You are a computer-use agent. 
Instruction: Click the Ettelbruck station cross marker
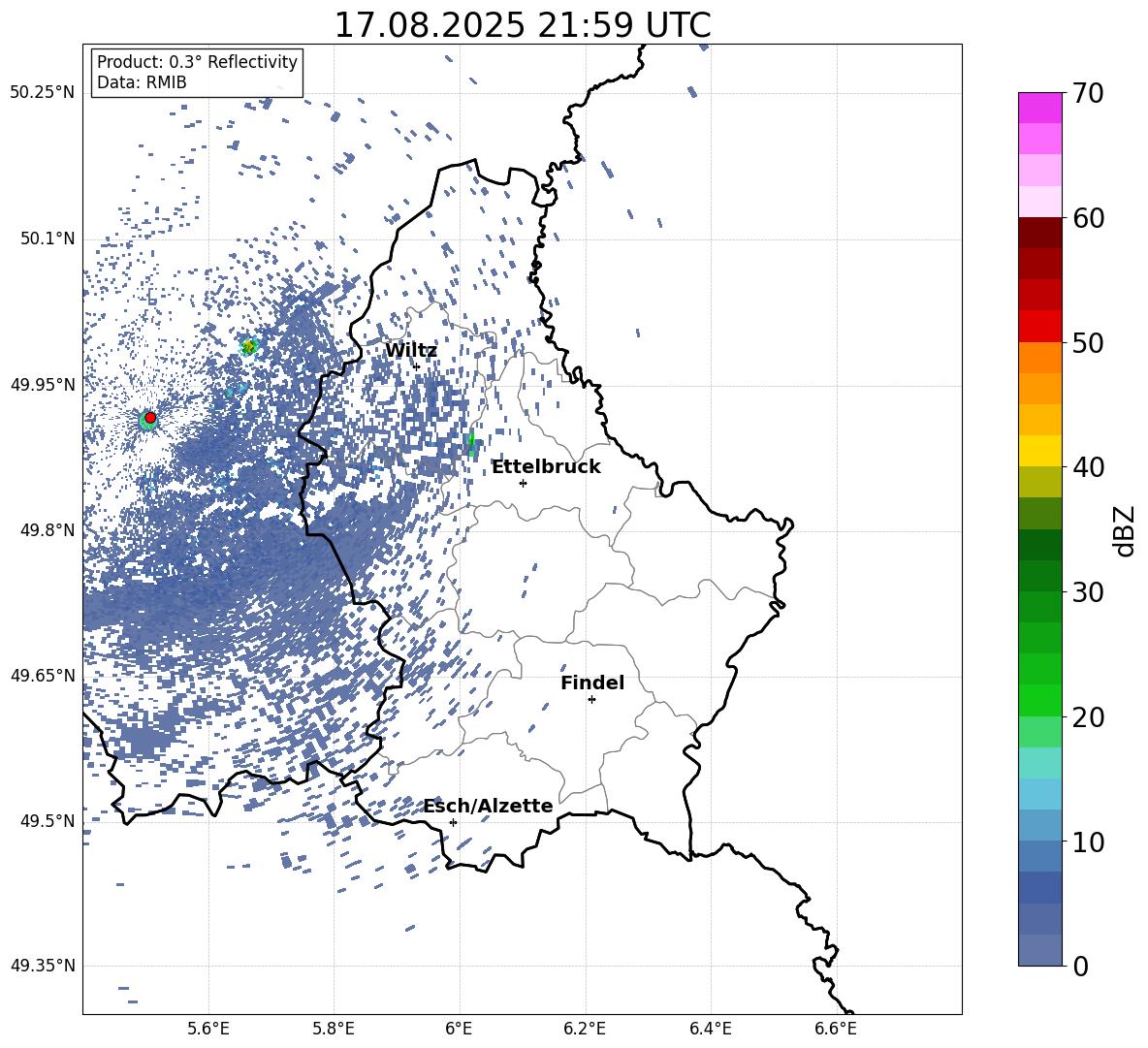523,483
